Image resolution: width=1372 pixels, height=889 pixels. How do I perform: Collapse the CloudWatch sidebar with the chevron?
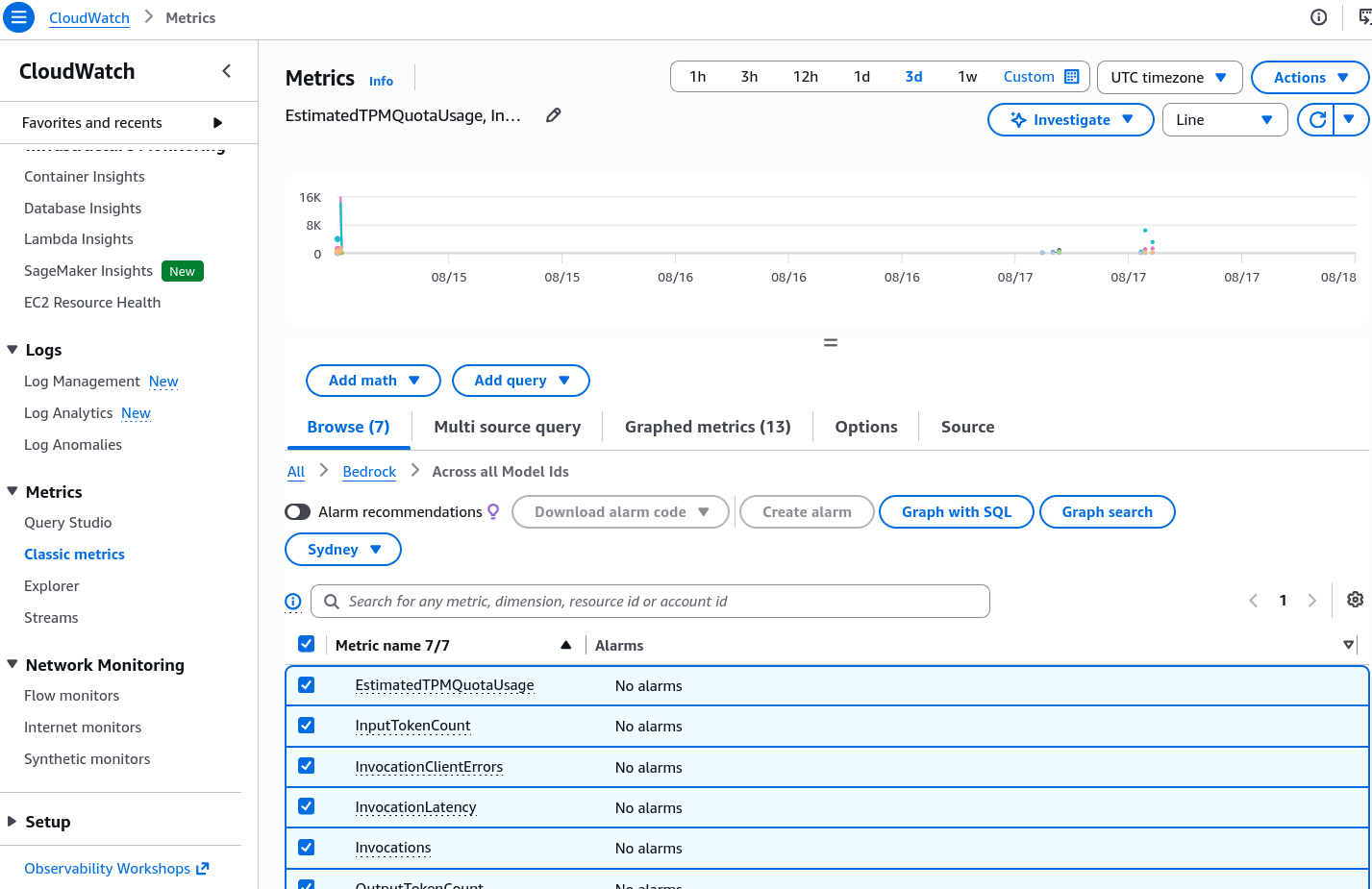pos(227,71)
